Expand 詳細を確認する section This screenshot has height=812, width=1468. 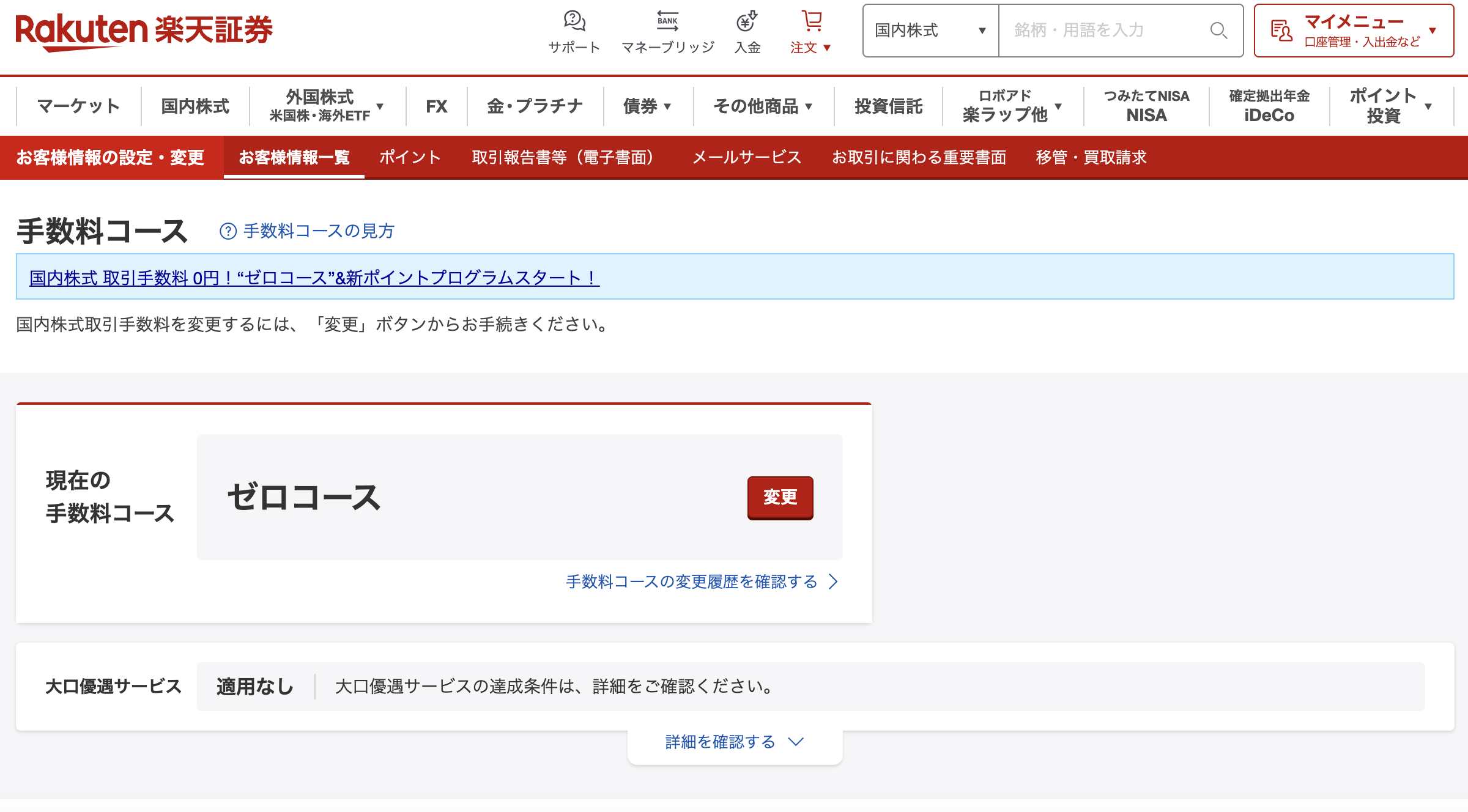pyautogui.click(x=735, y=742)
